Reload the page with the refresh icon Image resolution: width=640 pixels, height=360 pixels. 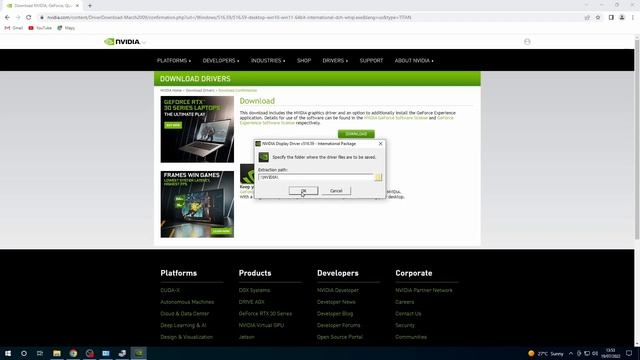tap(29, 18)
